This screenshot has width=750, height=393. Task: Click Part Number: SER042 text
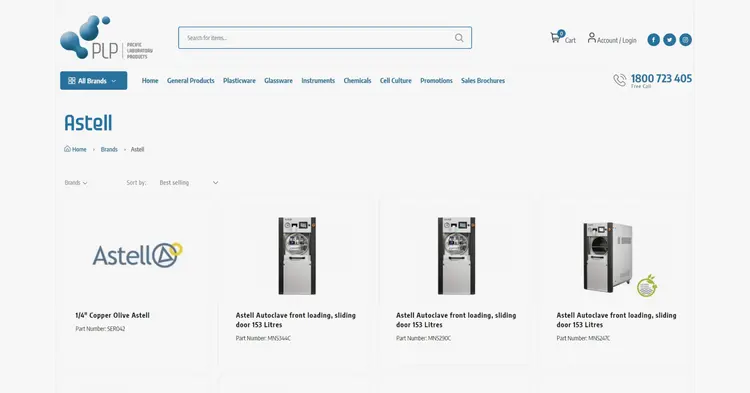click(x=100, y=328)
